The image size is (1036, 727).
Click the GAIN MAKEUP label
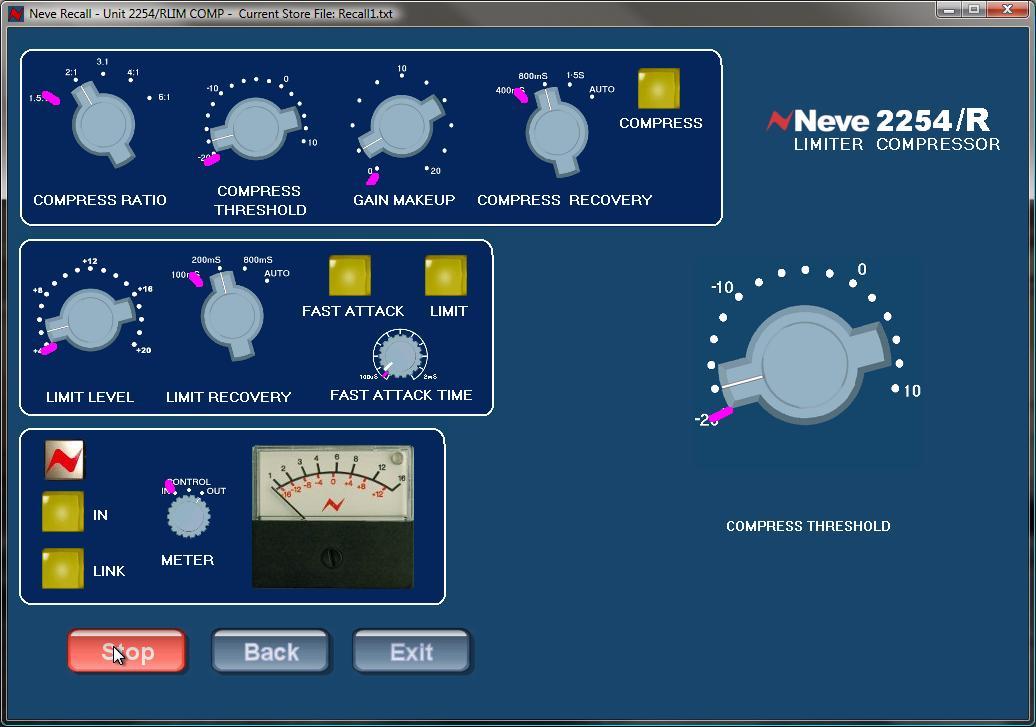[404, 200]
